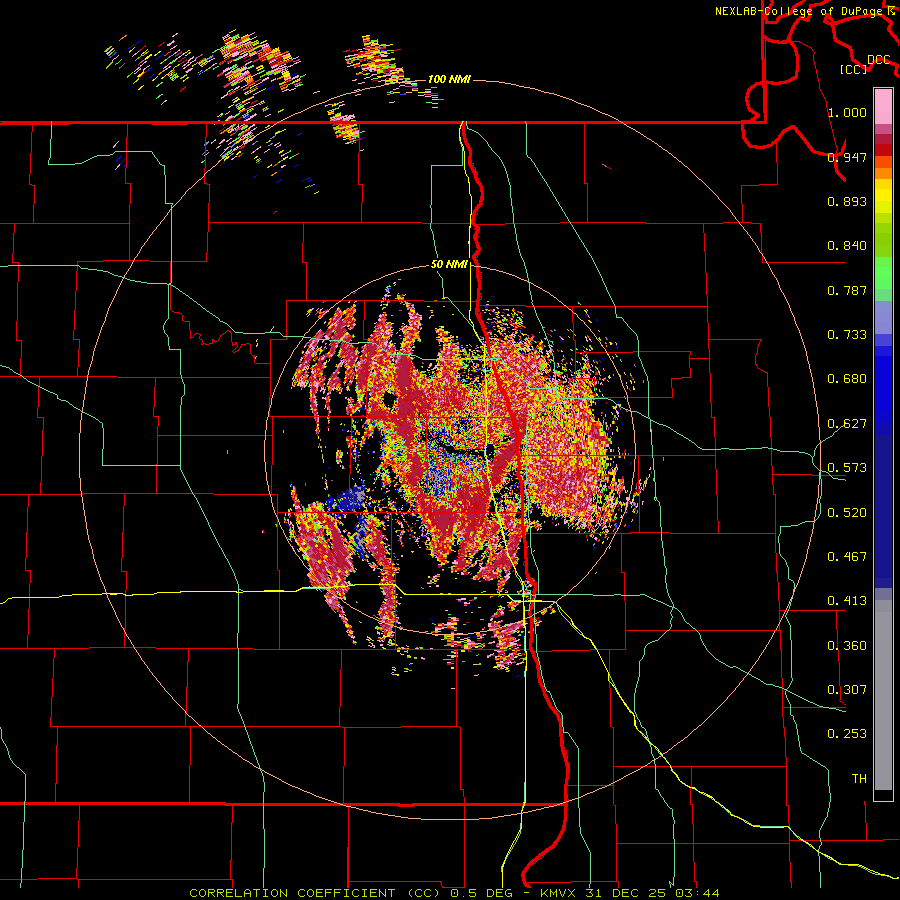
Task: Click the 0.520 scale label
Action: [x=847, y=513]
